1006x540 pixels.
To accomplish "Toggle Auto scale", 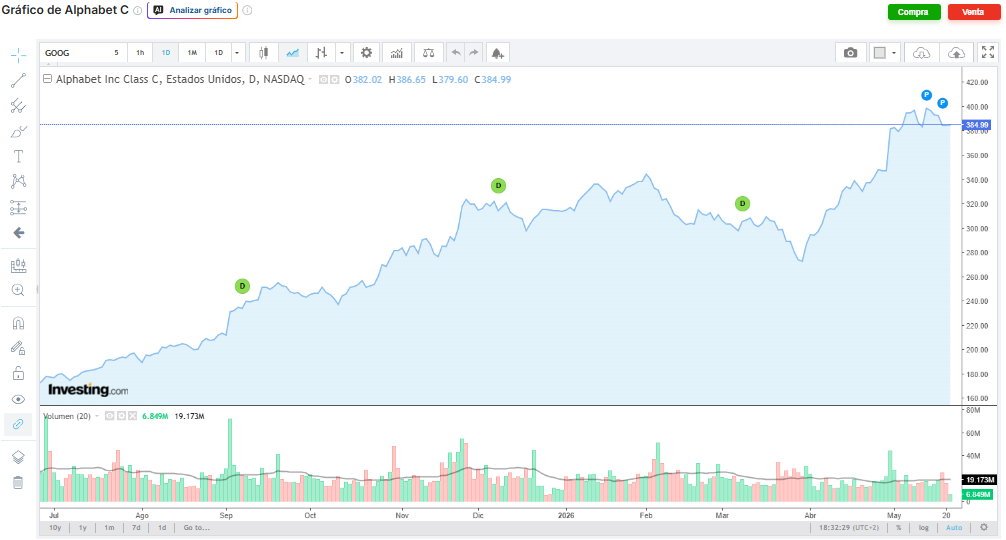I will (954, 528).
